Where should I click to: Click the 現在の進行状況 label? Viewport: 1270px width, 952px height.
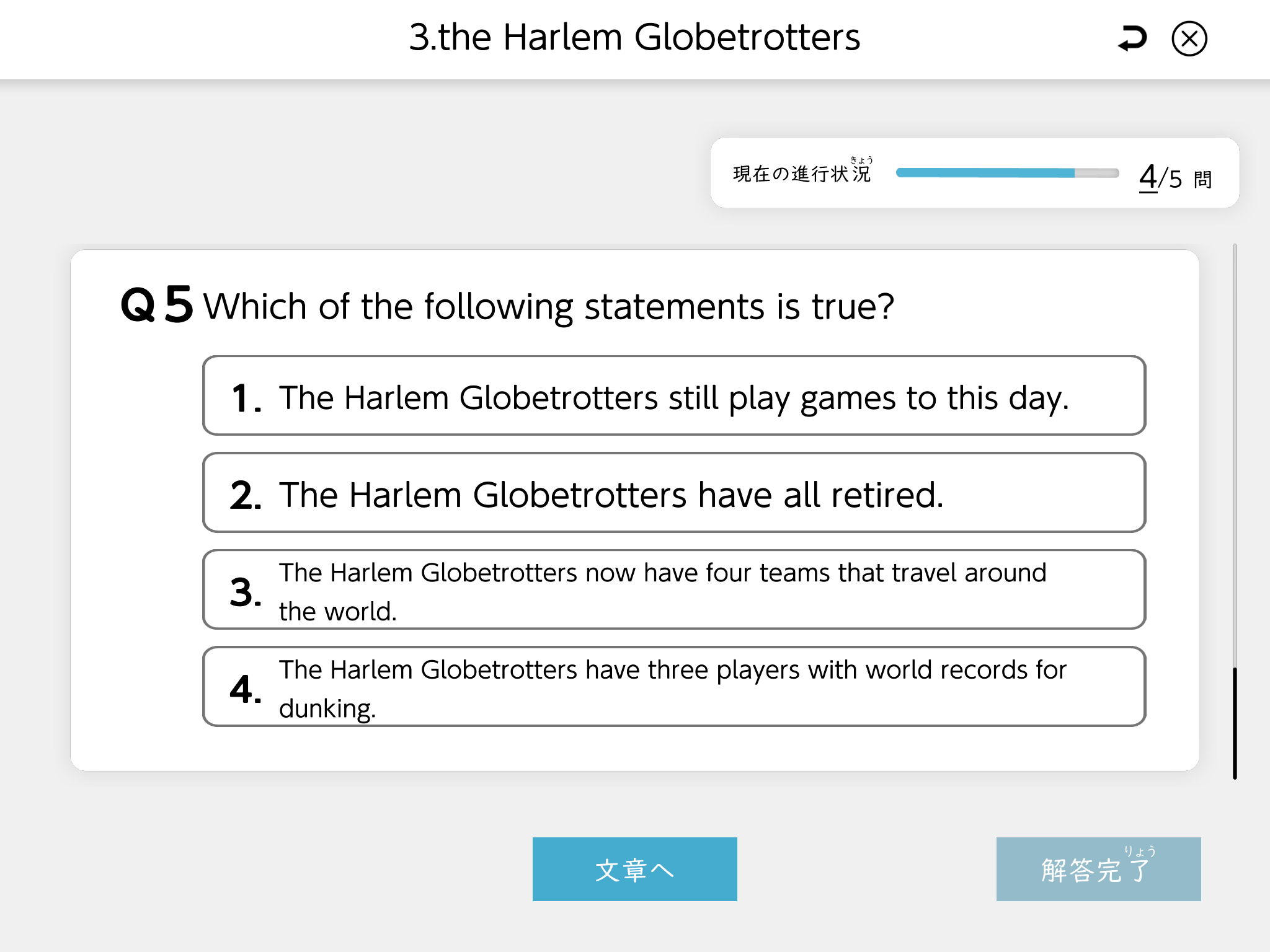coord(802,174)
